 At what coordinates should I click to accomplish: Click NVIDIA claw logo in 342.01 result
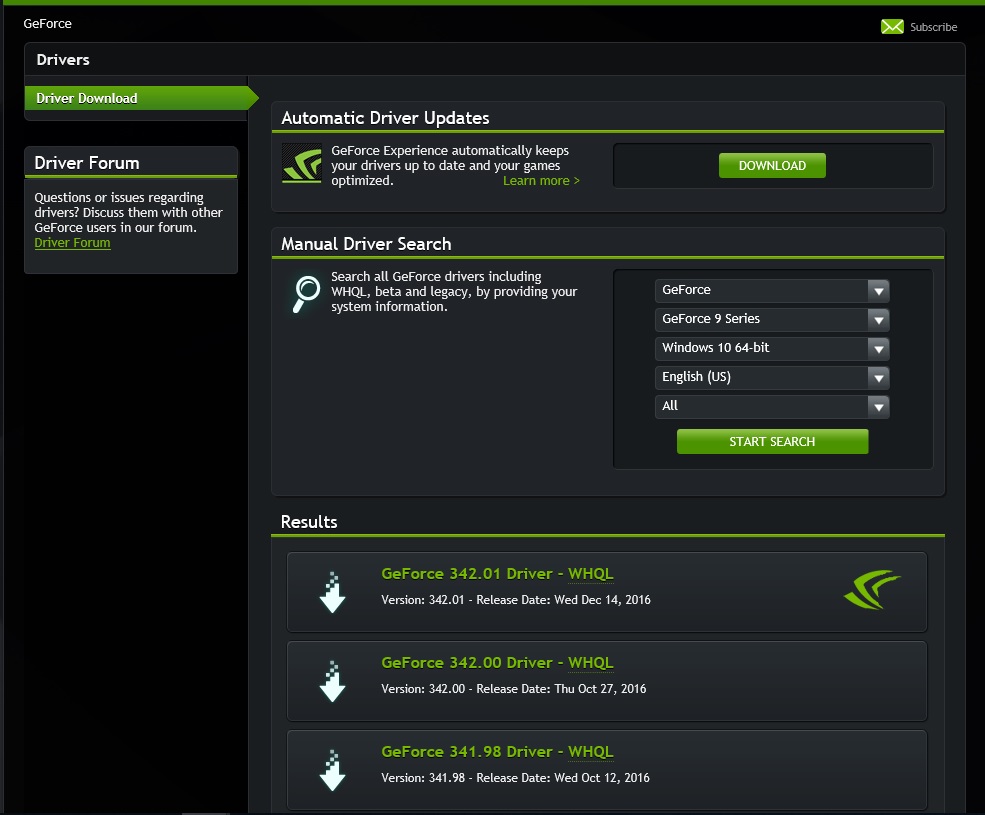pos(872,589)
